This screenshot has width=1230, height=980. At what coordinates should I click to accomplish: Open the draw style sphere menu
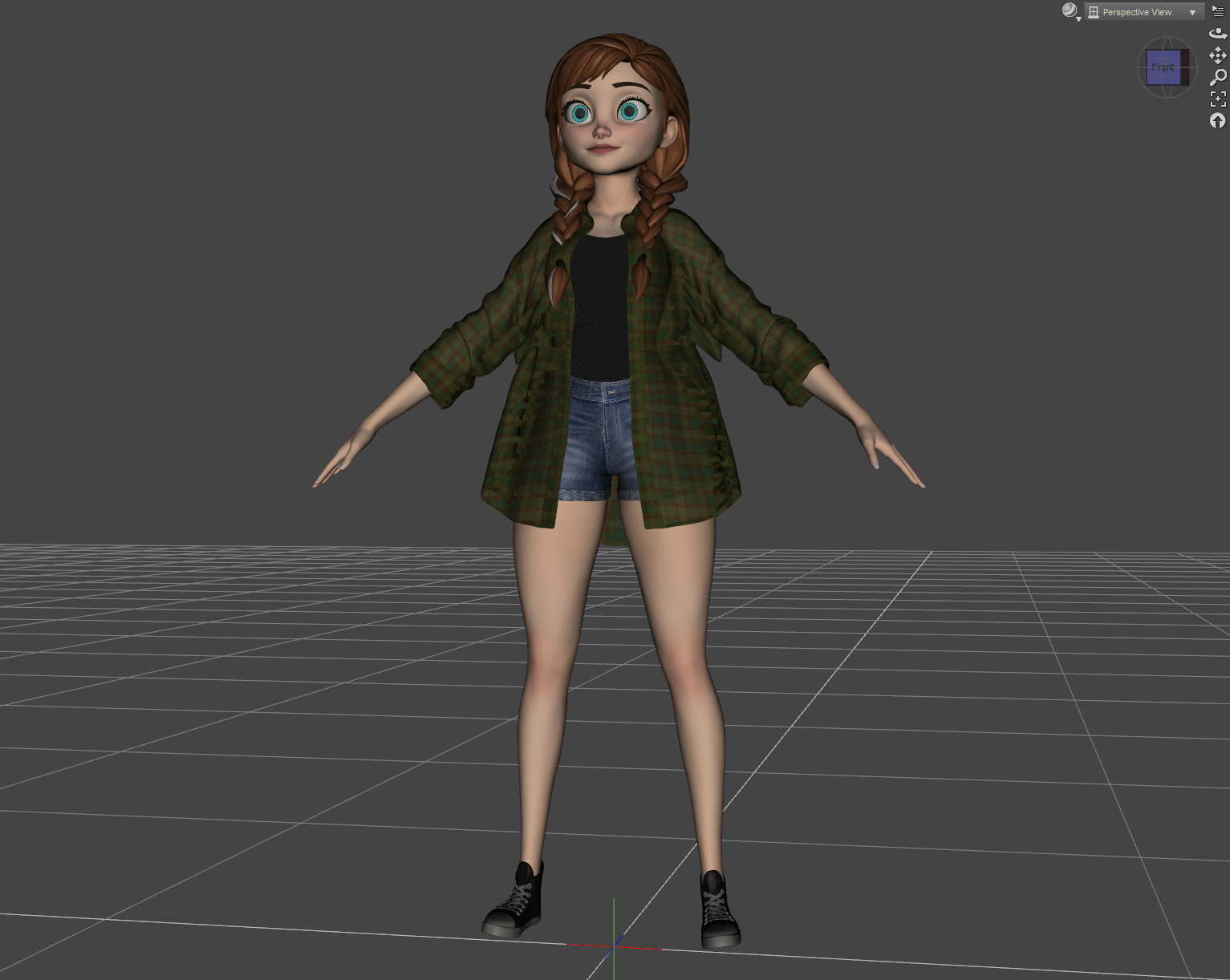(x=1070, y=11)
